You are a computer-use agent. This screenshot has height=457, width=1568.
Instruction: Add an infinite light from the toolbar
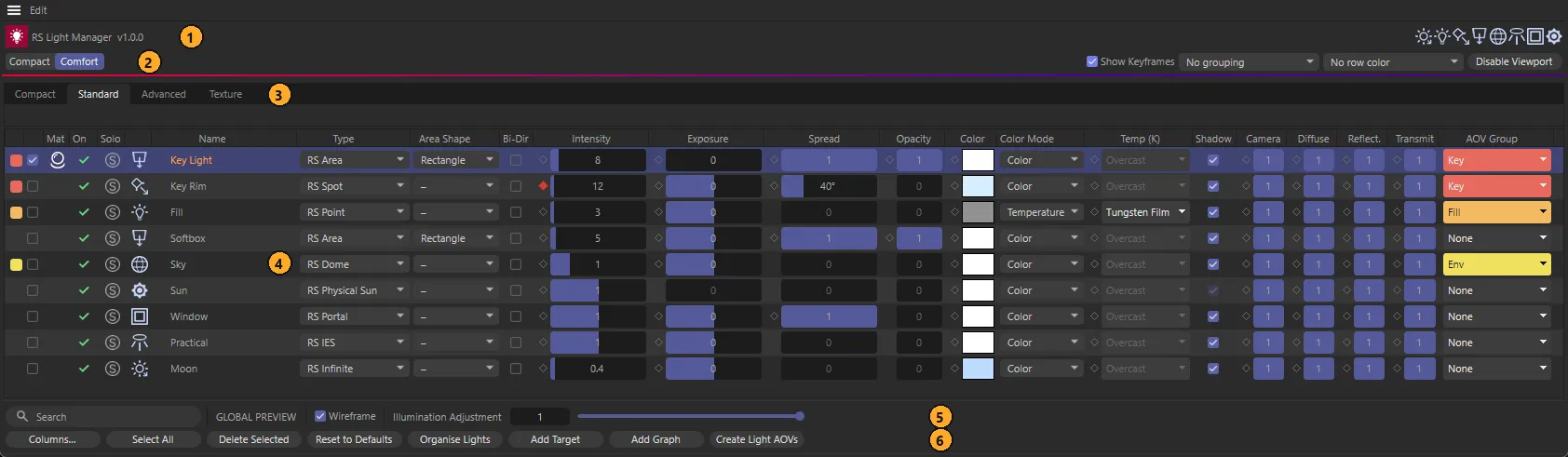1424,36
